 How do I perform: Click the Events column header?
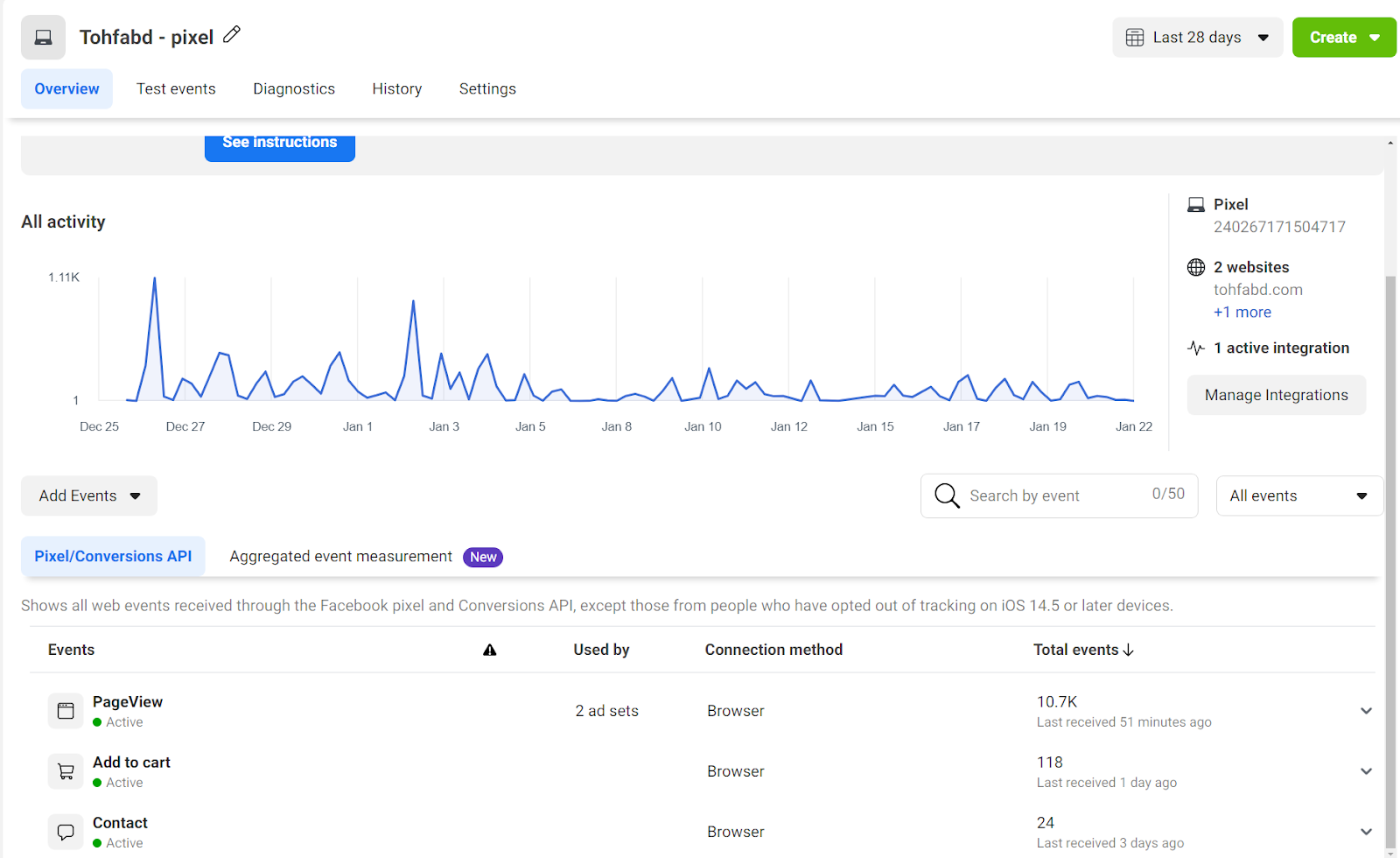point(71,650)
